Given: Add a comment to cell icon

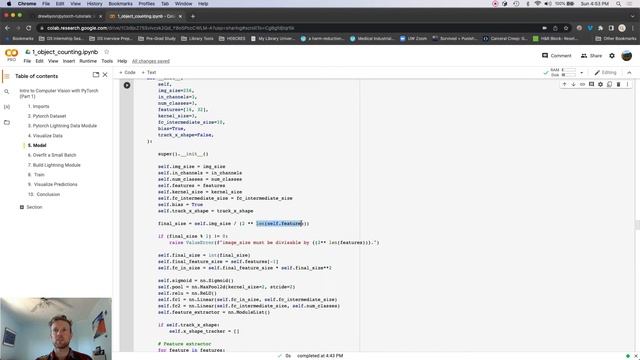Looking at the screenshot, I should [591, 84].
